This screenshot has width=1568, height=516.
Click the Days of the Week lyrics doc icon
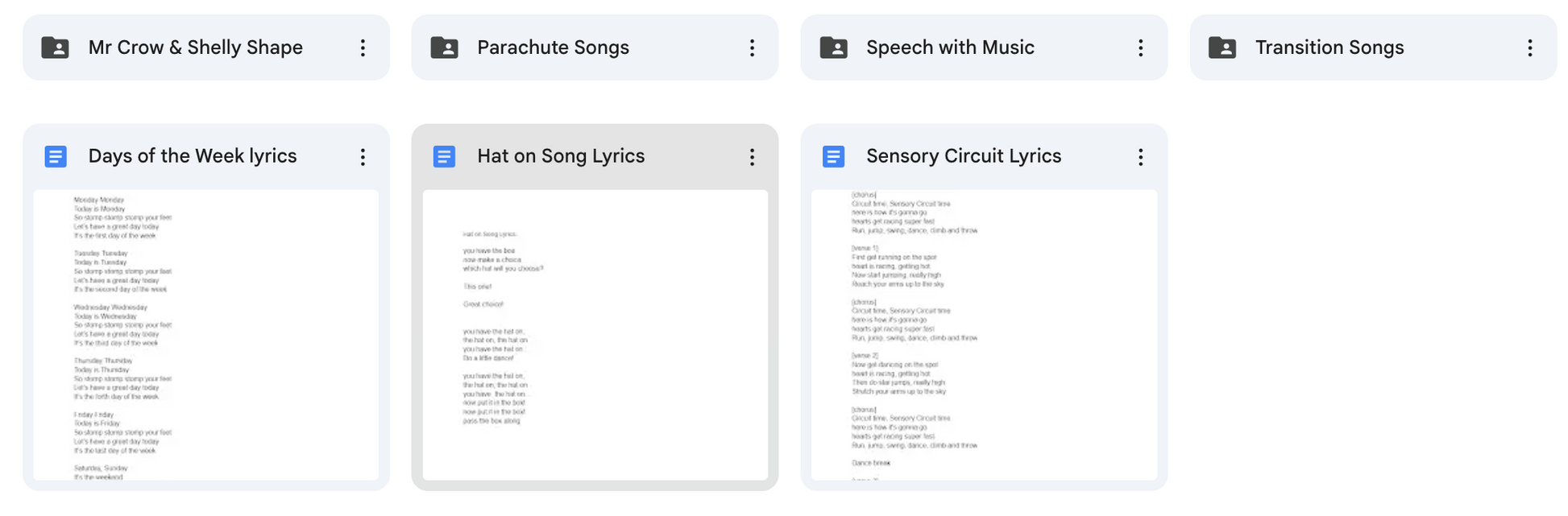[56, 156]
